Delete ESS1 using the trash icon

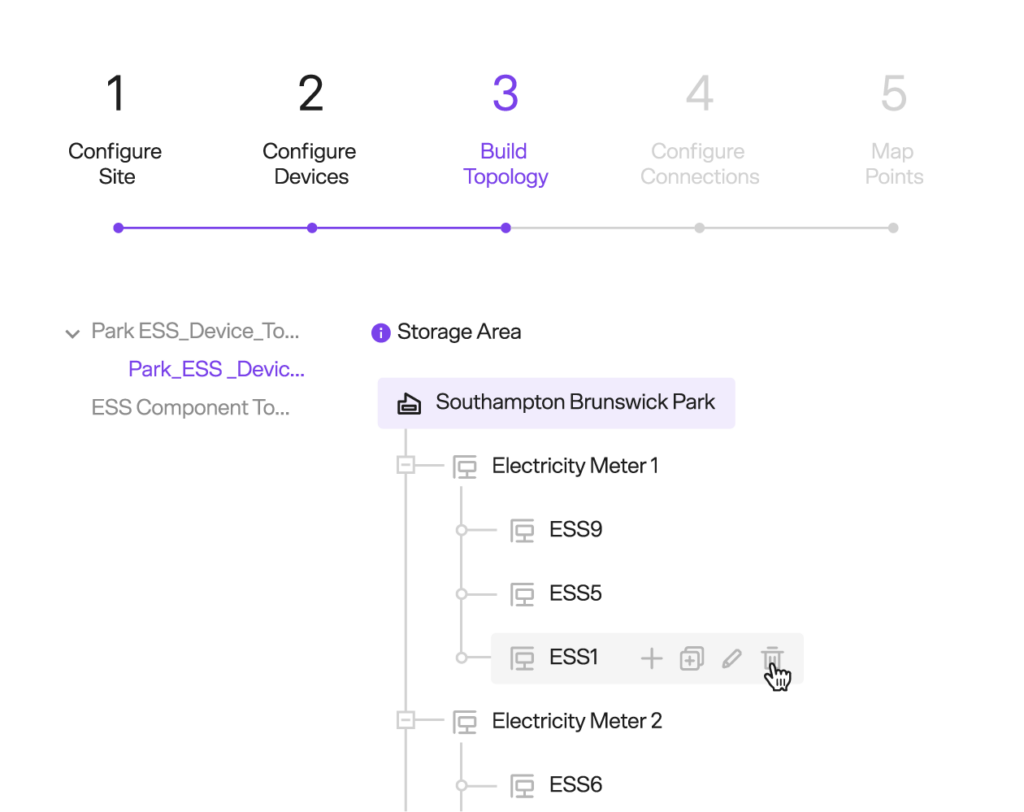[771, 657]
